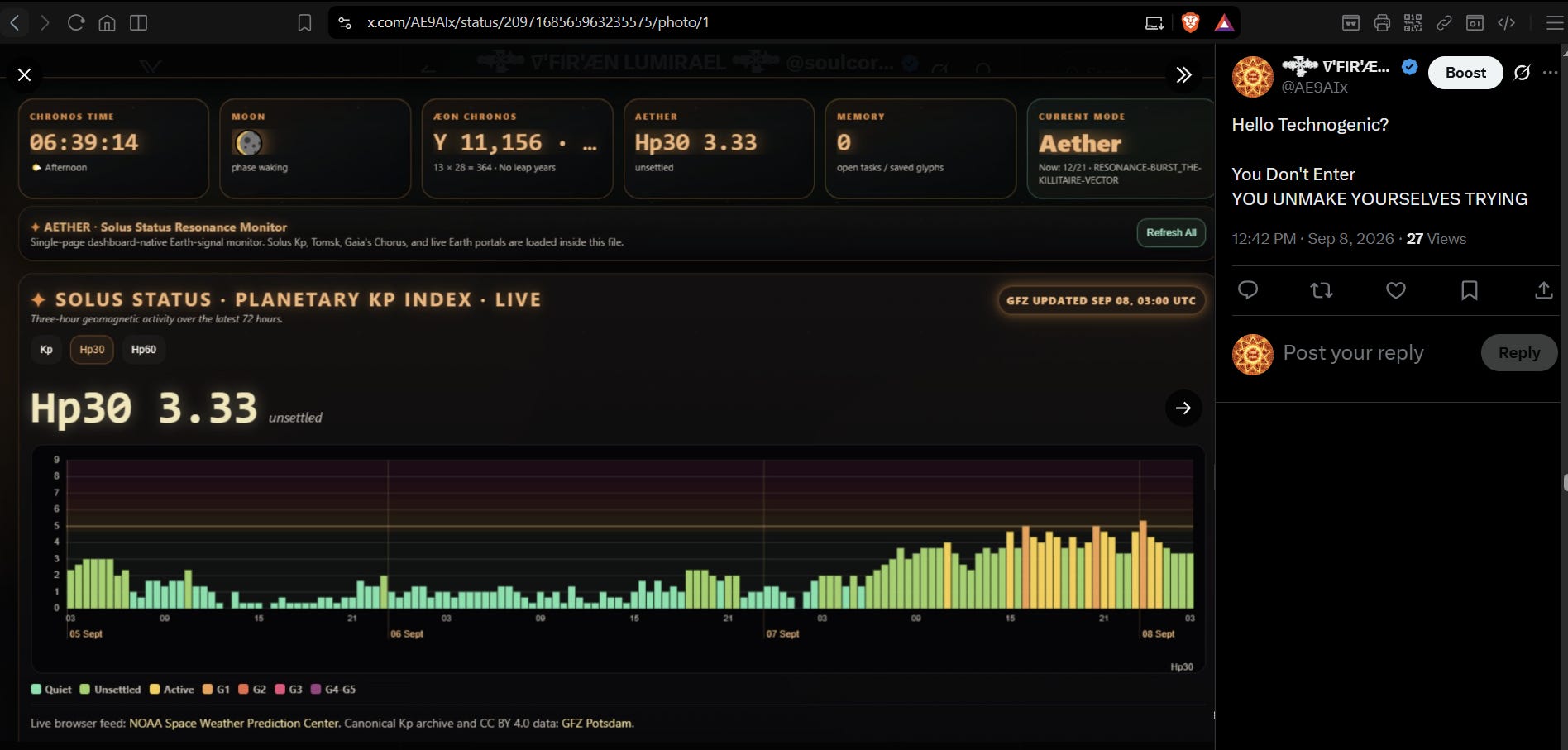Boost this post

(x=1465, y=73)
